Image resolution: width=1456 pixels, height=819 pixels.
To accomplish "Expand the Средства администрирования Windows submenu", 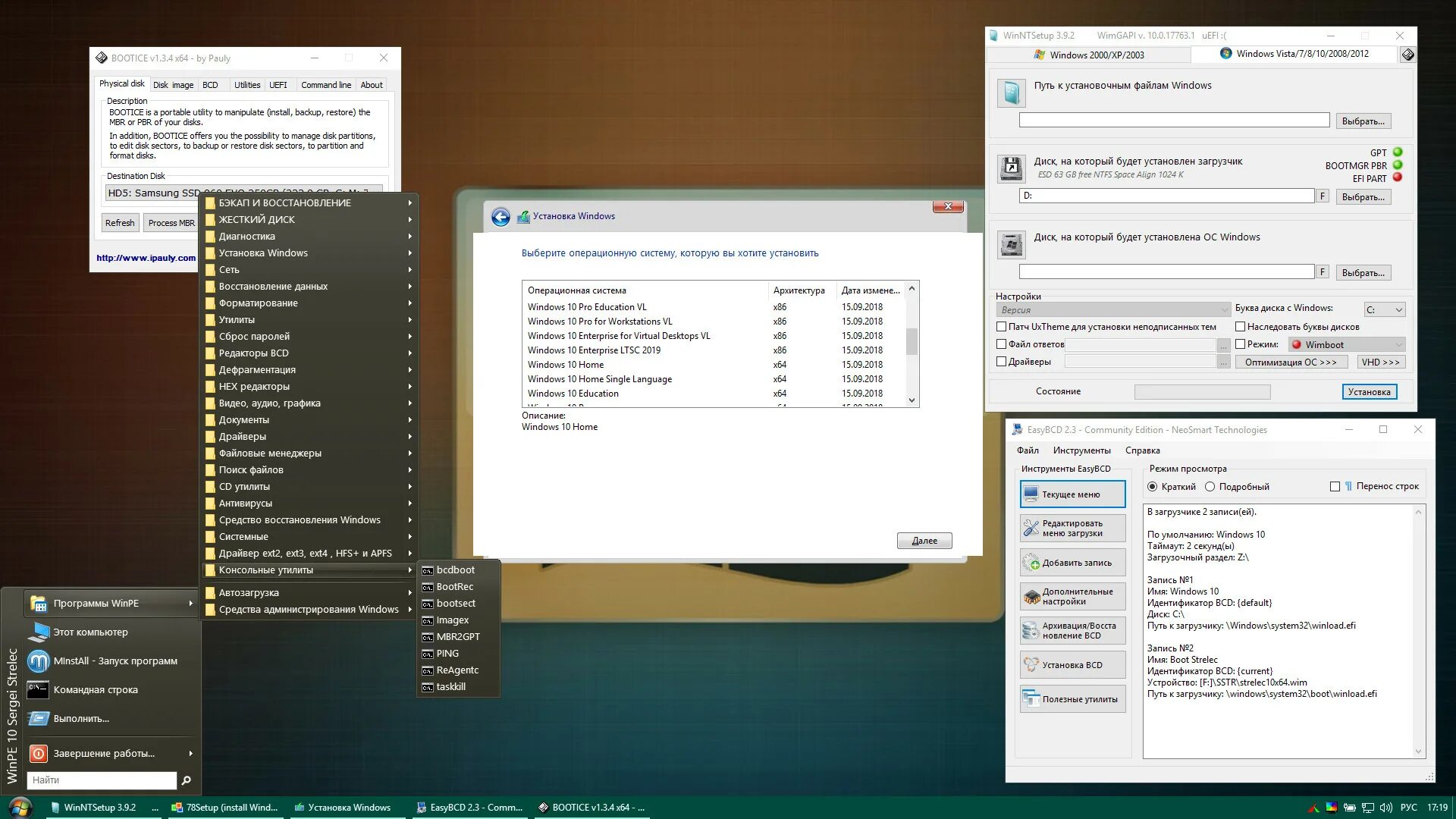I will pyautogui.click(x=310, y=610).
